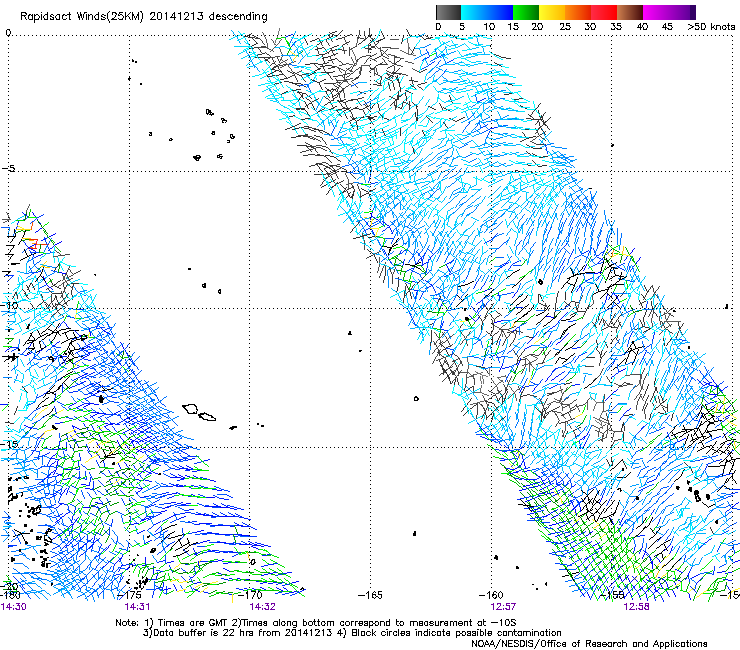Click the '>50 knots' legend label
The height and width of the screenshot is (650, 740).
(x=711, y=27)
